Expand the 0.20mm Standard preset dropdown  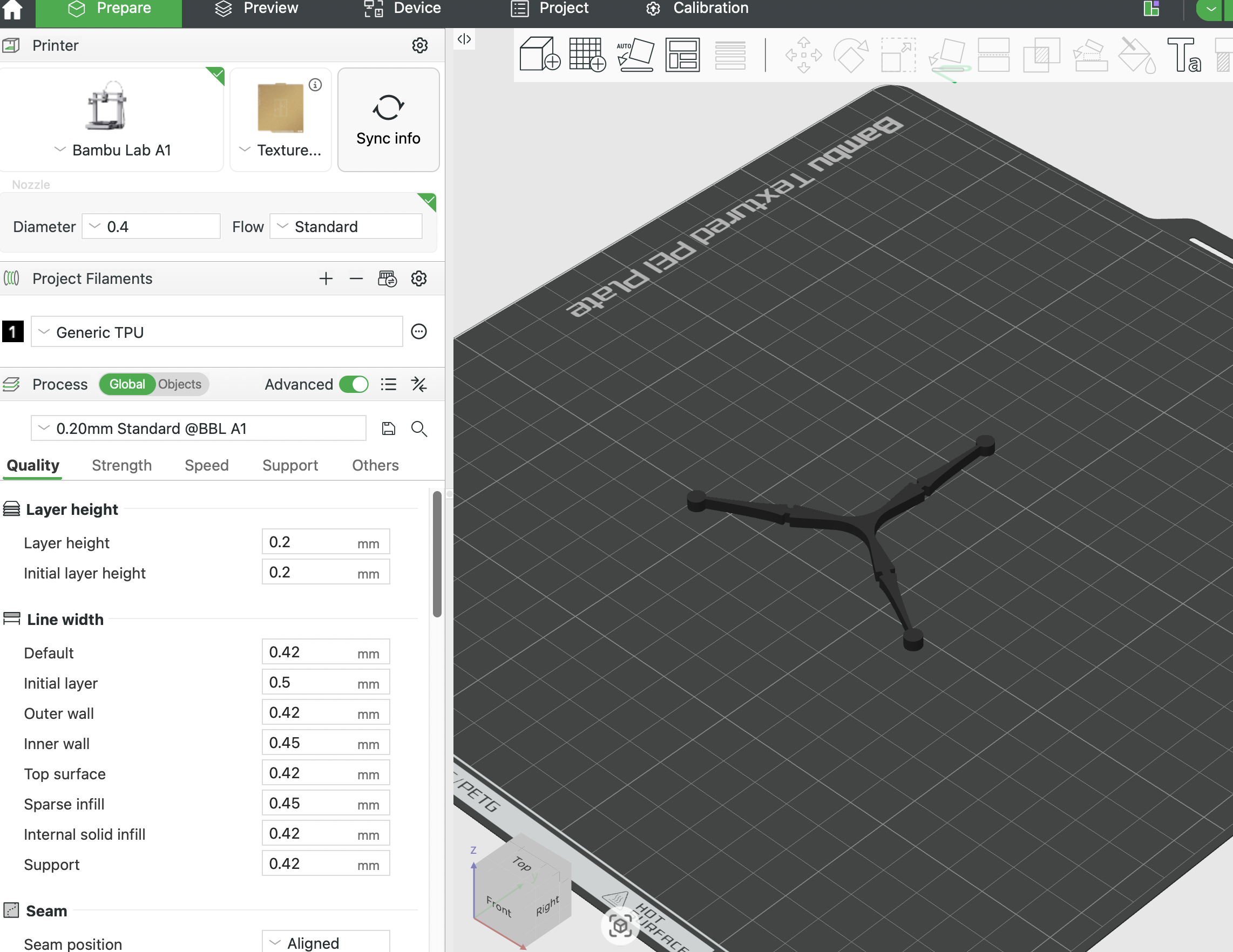198,429
